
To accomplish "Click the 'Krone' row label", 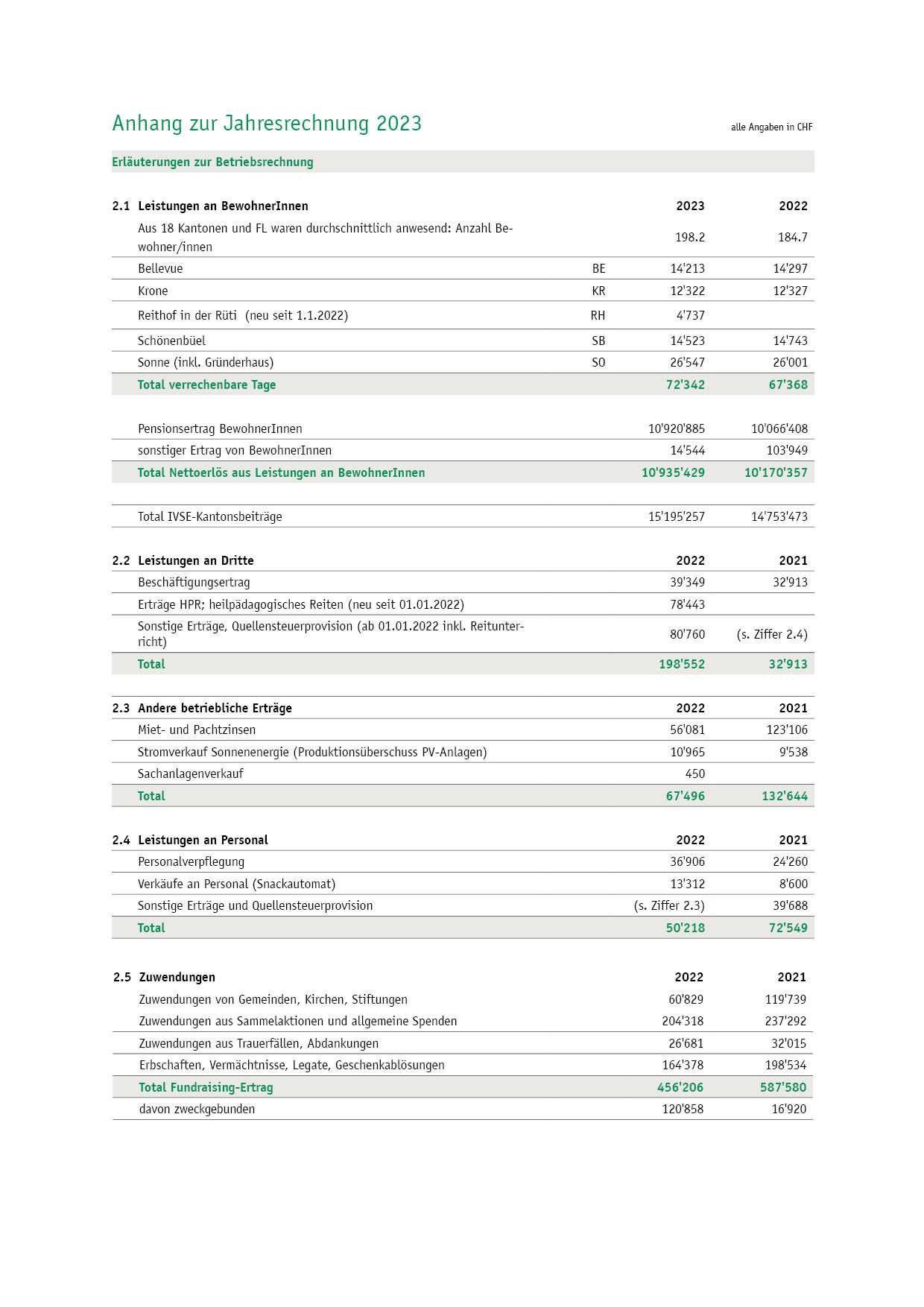I will click(x=153, y=291).
